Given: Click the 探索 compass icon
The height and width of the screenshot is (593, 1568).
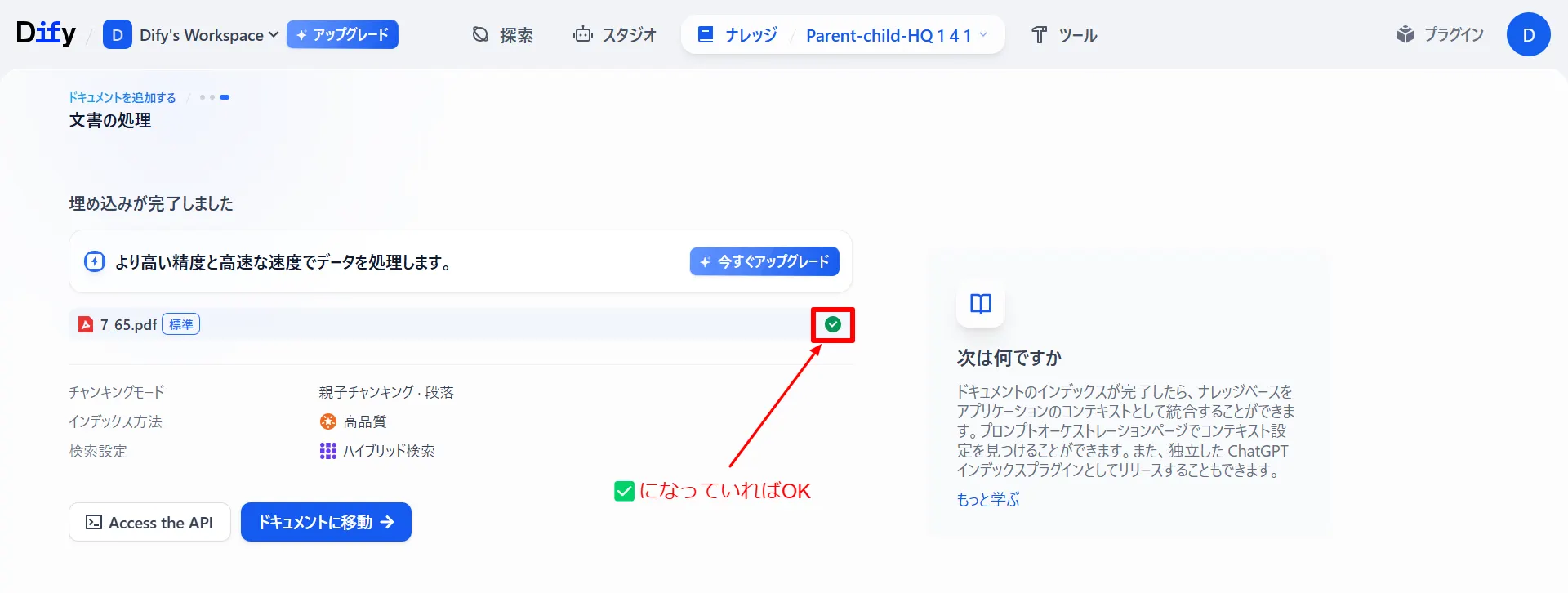Looking at the screenshot, I should point(481,34).
